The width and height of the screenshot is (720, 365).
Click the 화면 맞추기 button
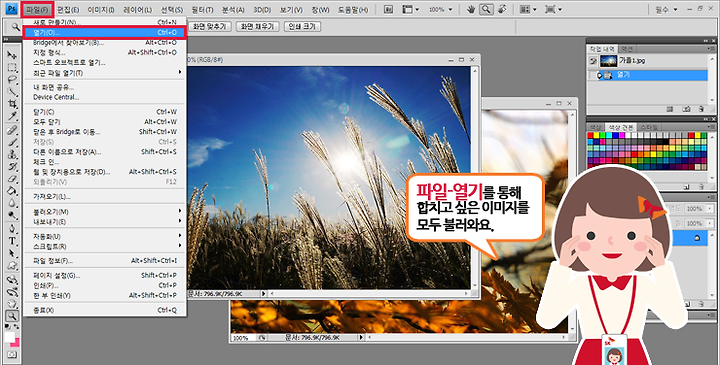(x=210, y=27)
